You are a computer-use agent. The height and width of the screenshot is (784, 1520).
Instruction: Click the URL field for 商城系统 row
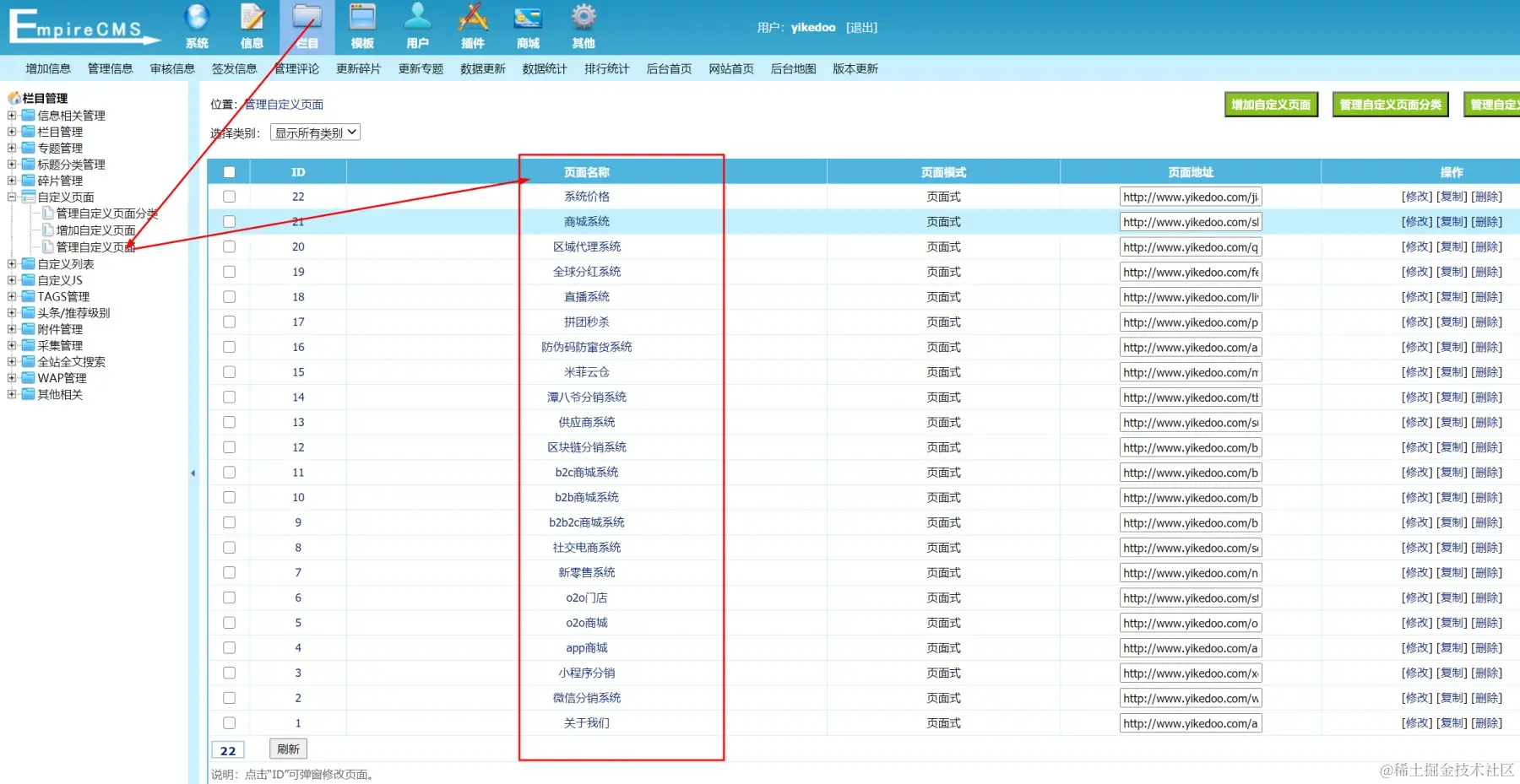click(1191, 222)
